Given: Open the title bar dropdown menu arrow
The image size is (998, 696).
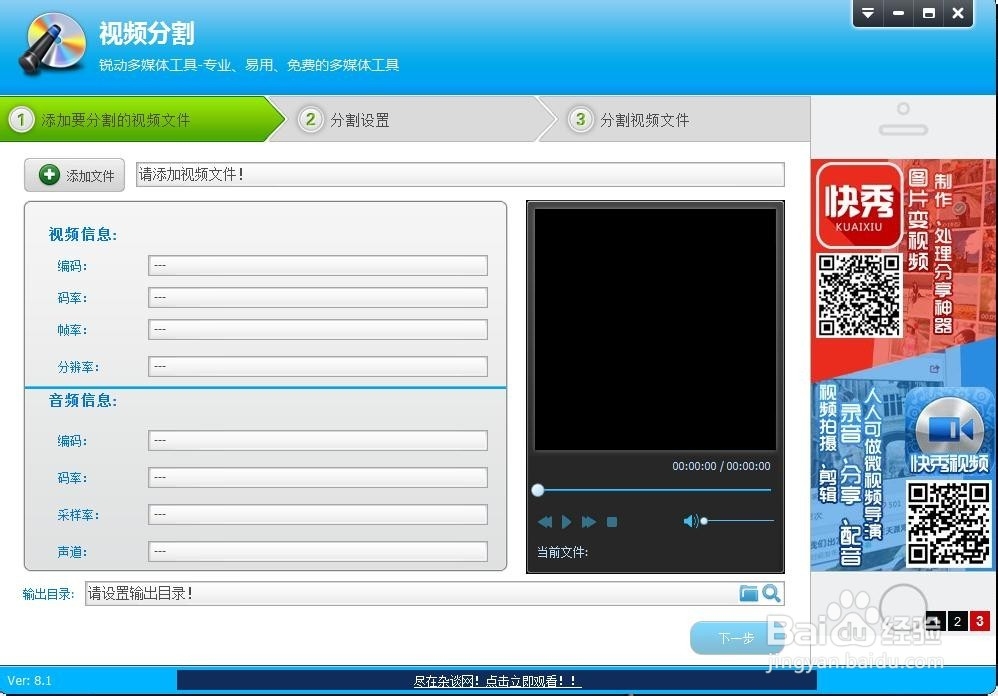Looking at the screenshot, I should click(x=868, y=13).
